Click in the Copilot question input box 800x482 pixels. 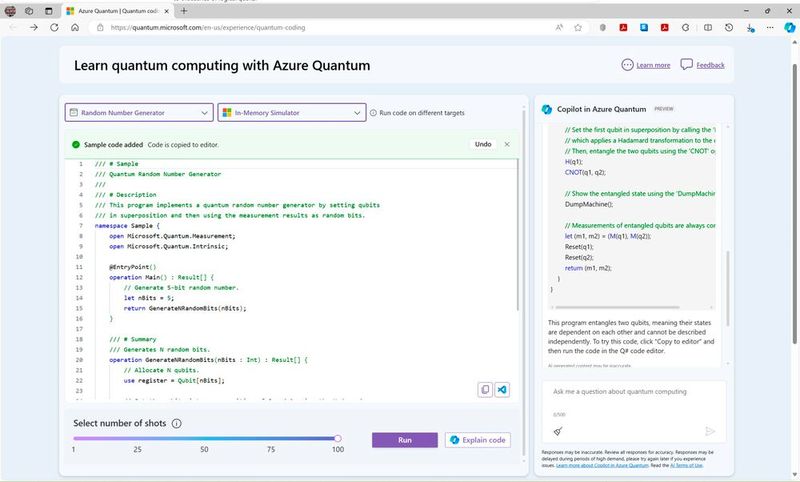633,392
